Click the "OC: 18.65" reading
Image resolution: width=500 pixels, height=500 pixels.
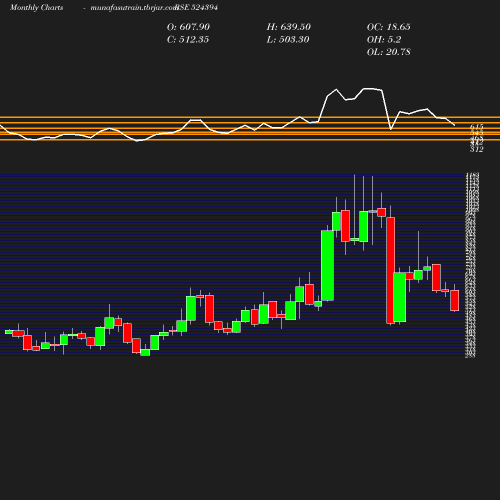(389, 27)
